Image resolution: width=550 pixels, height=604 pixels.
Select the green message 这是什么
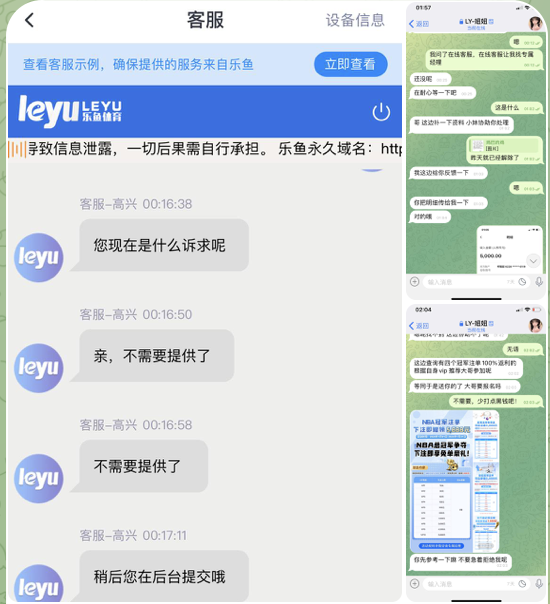pyautogui.click(x=516, y=108)
